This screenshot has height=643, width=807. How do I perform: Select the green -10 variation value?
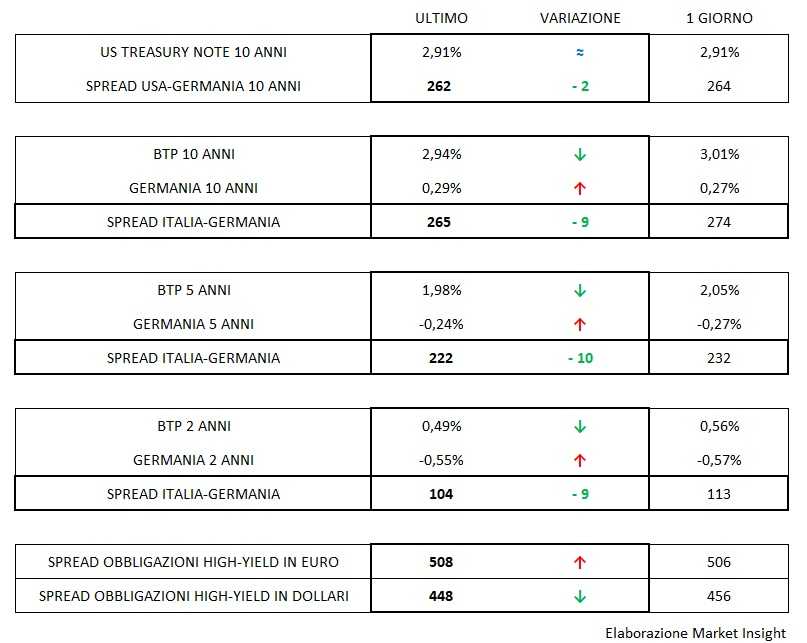580,358
